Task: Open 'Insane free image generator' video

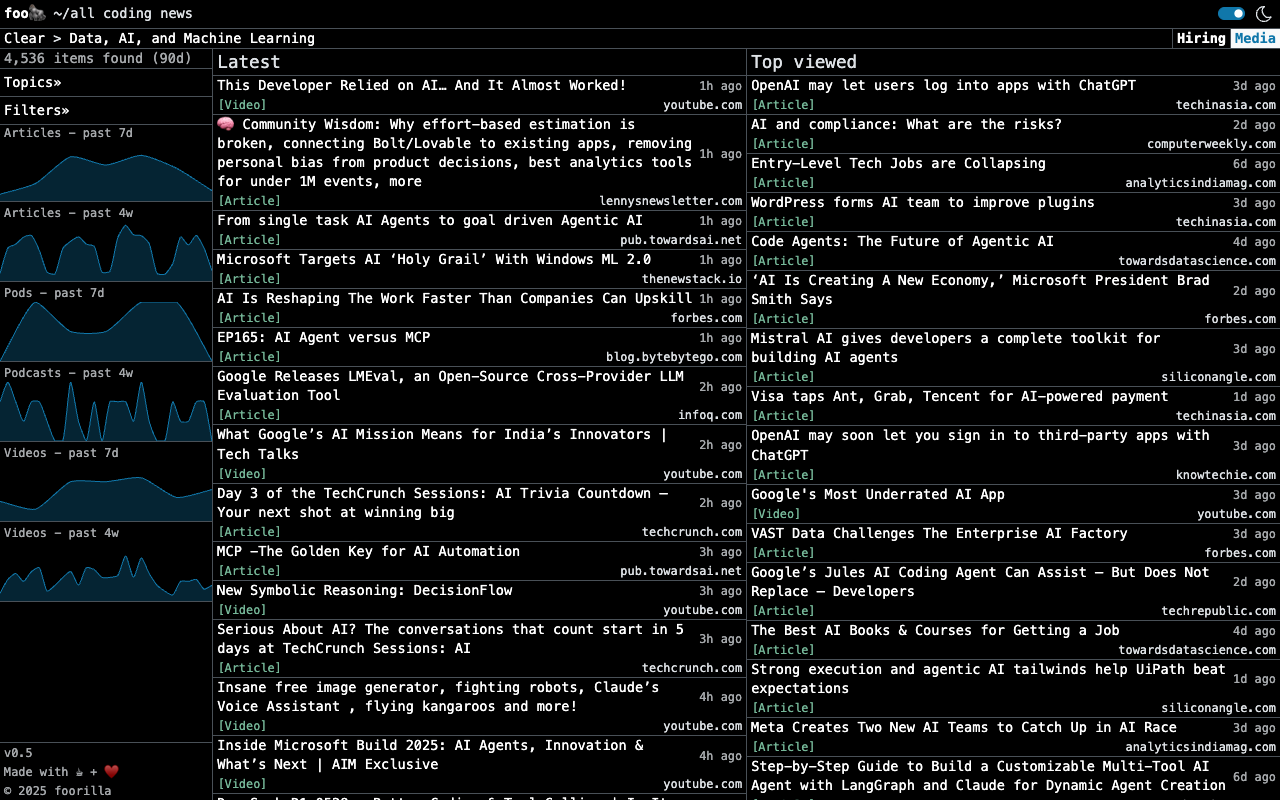Action: click(x=438, y=696)
